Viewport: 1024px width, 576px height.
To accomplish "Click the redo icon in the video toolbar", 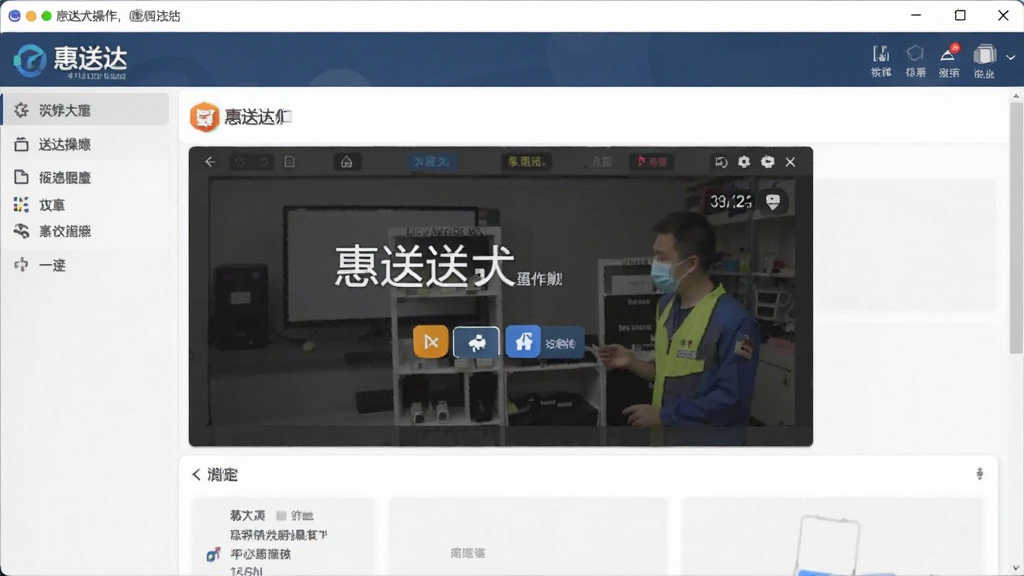I will (264, 161).
